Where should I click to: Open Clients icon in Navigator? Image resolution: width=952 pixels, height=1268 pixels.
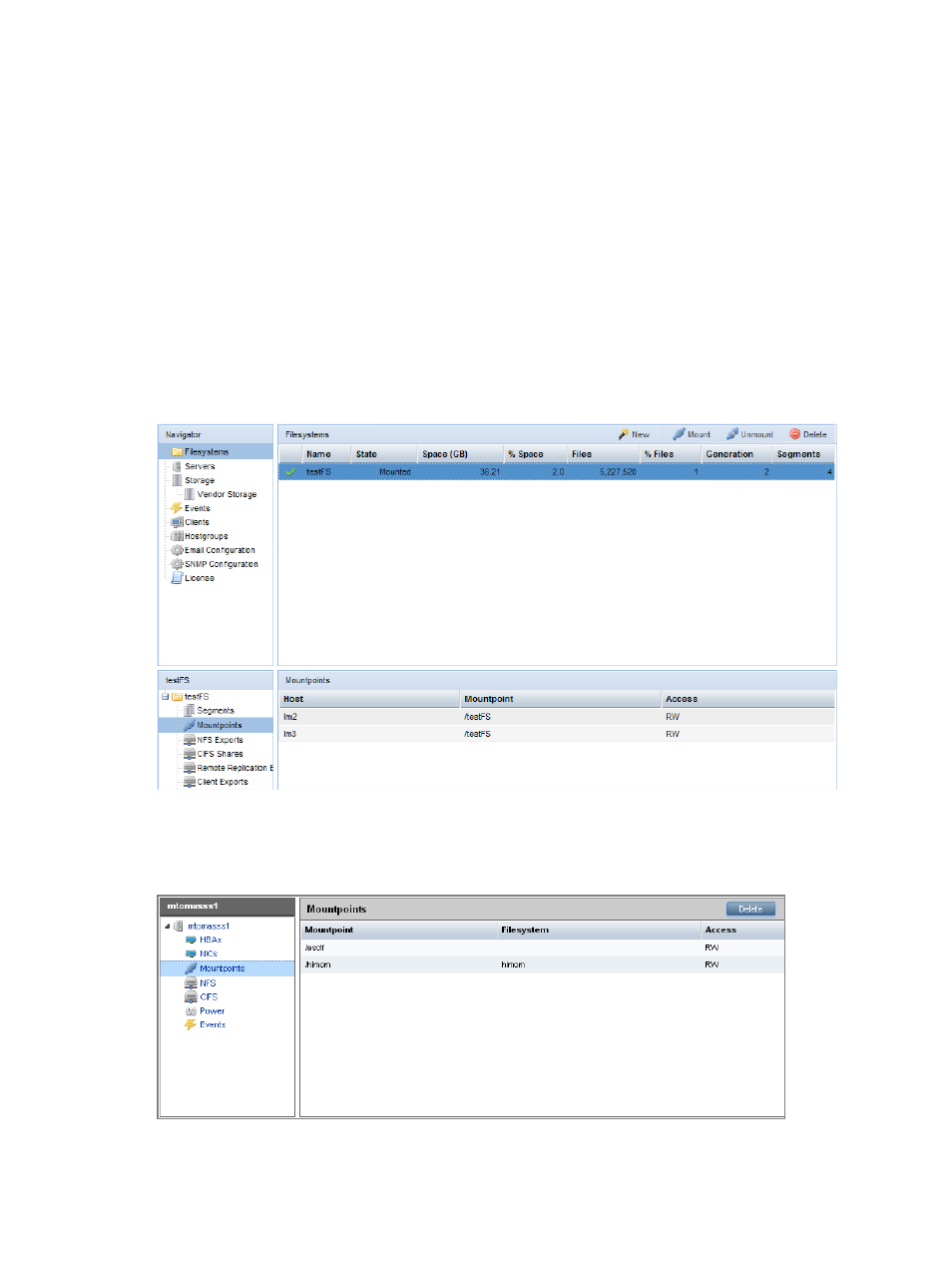point(177,522)
